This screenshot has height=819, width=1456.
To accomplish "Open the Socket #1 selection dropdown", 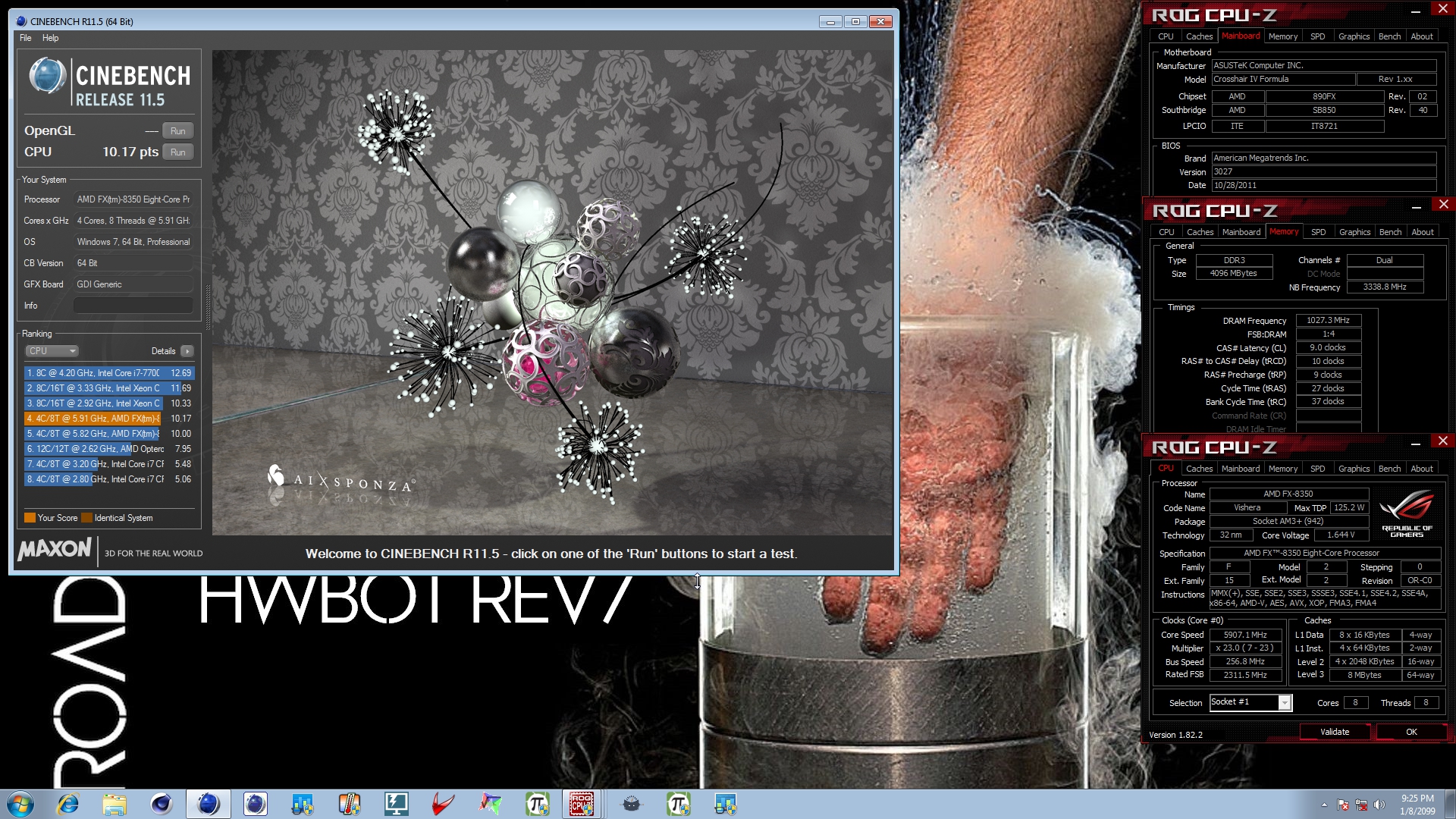I will coord(1284,703).
